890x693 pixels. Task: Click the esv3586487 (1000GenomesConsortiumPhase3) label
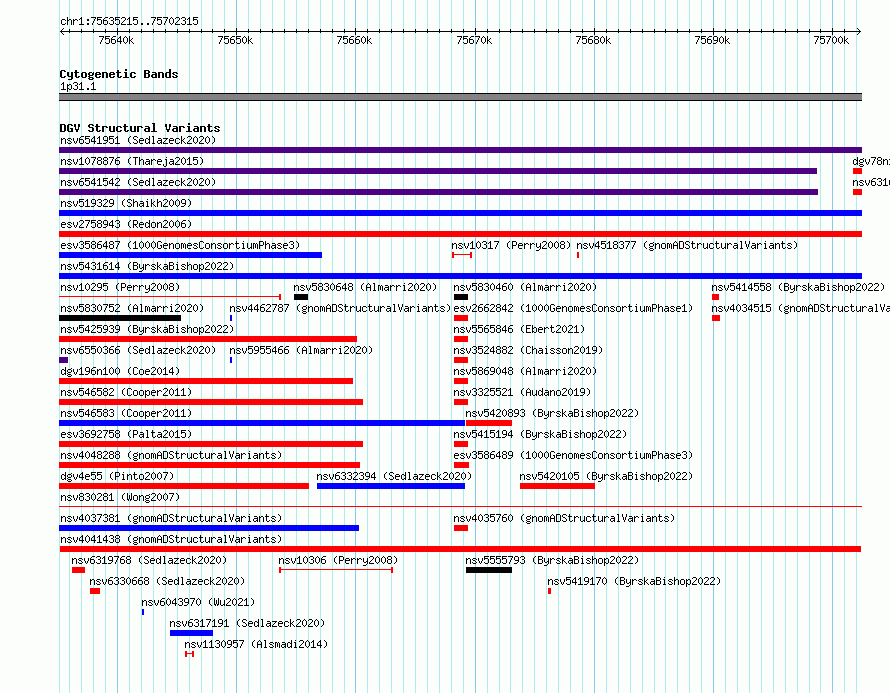(x=180, y=245)
